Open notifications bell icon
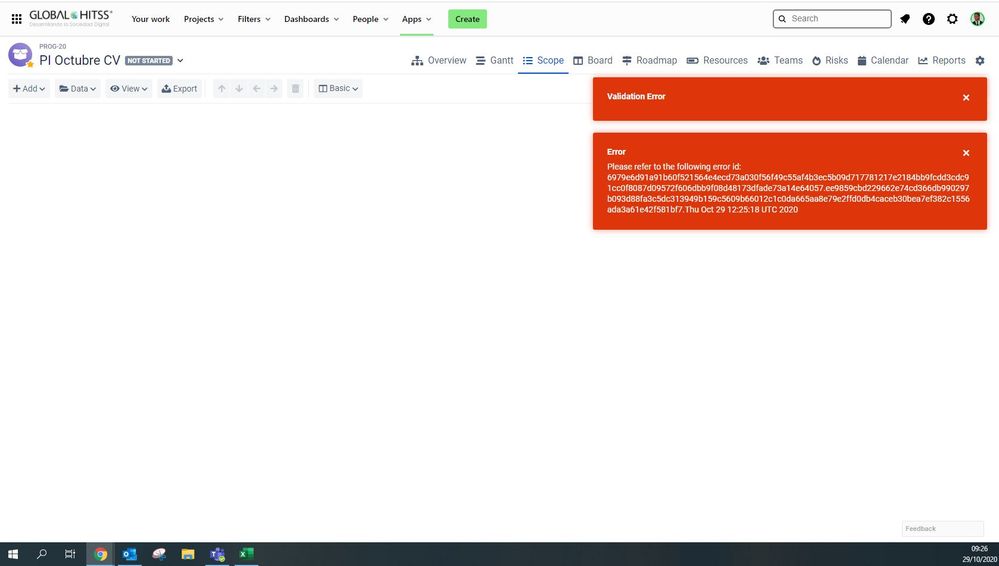This screenshot has width=999, height=566. (905, 19)
